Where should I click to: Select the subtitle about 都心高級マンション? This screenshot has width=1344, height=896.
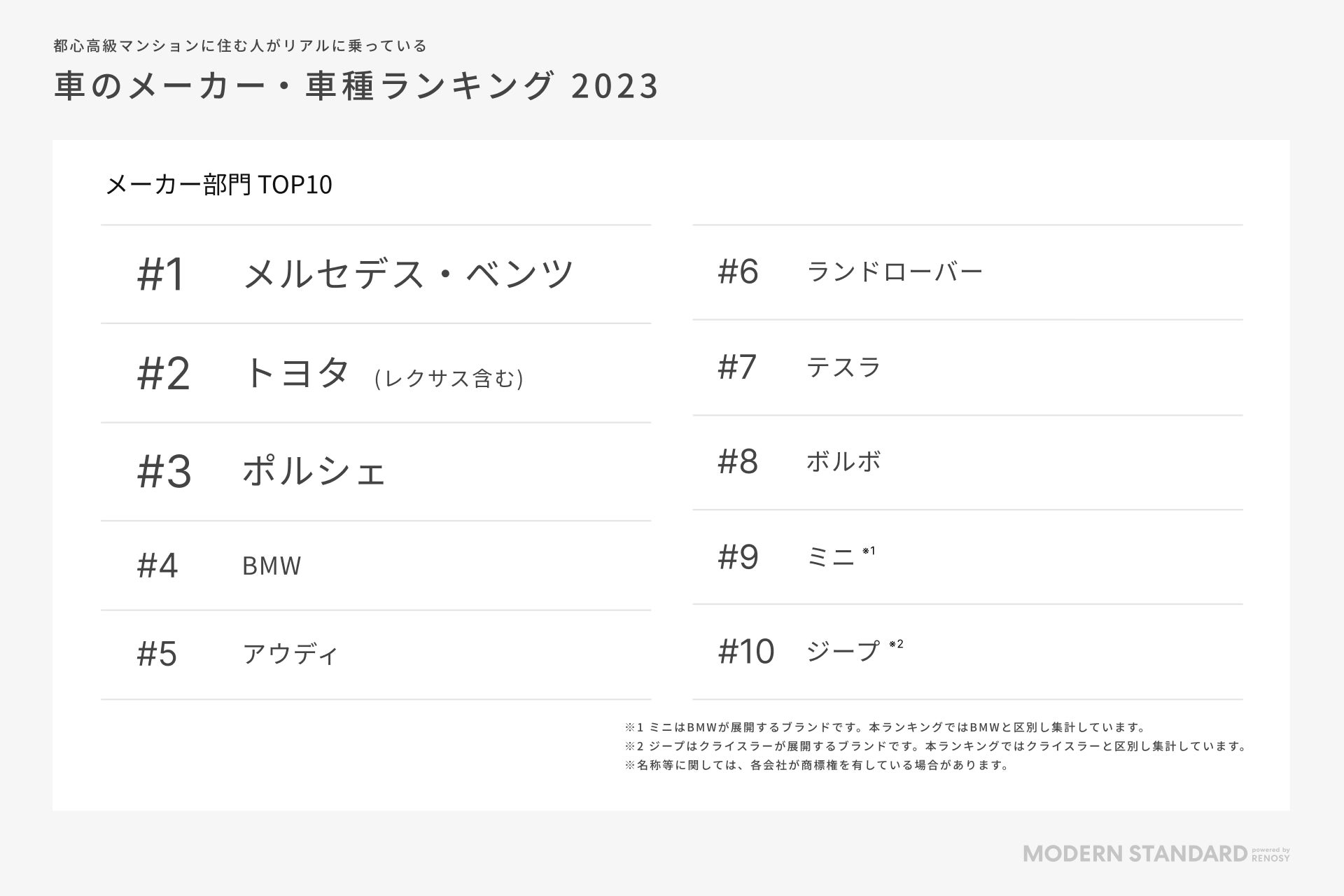click(x=240, y=46)
